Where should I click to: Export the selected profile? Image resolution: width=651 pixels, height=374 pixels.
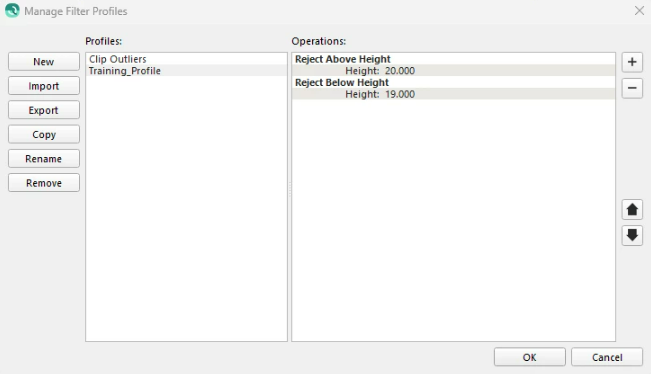[x=44, y=110]
